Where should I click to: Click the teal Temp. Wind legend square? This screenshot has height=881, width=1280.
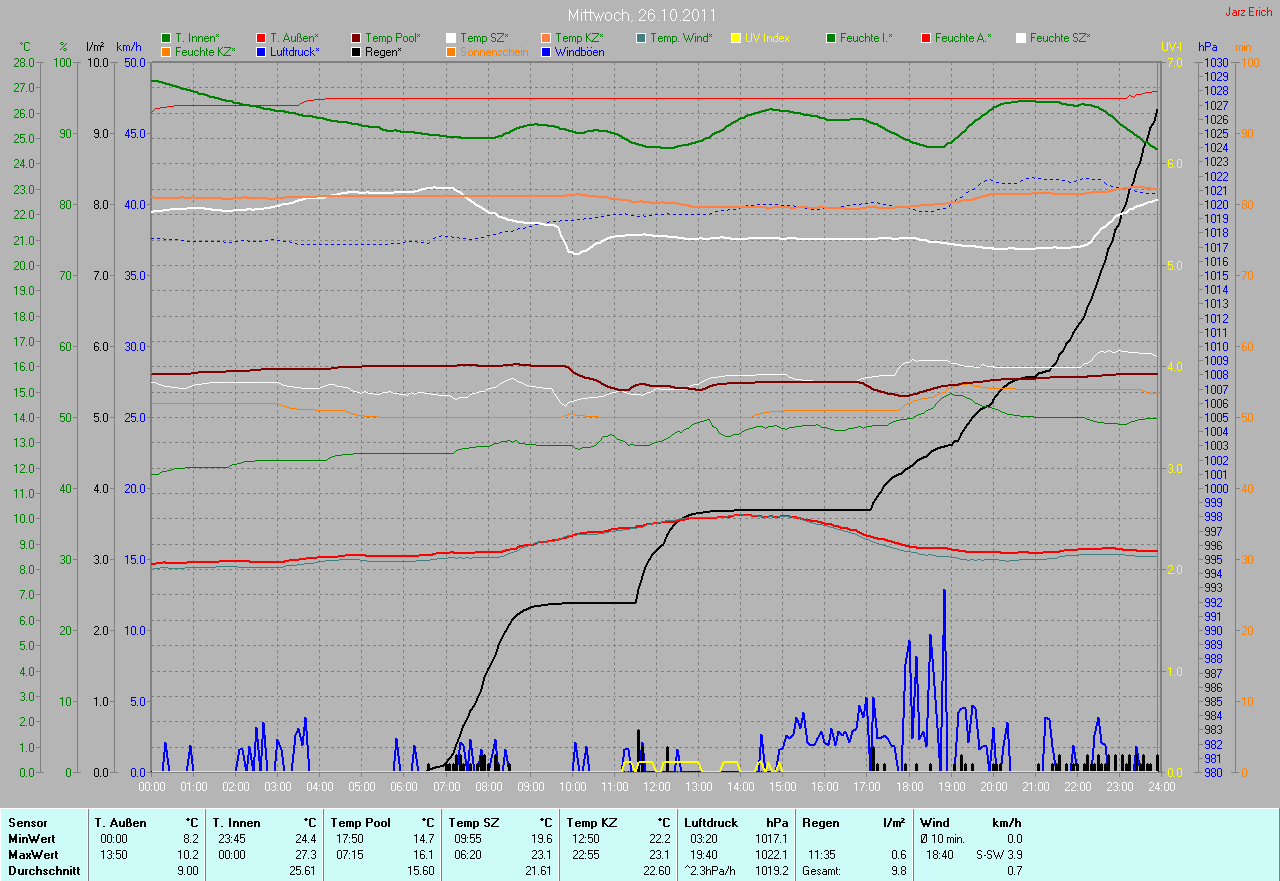pos(641,38)
